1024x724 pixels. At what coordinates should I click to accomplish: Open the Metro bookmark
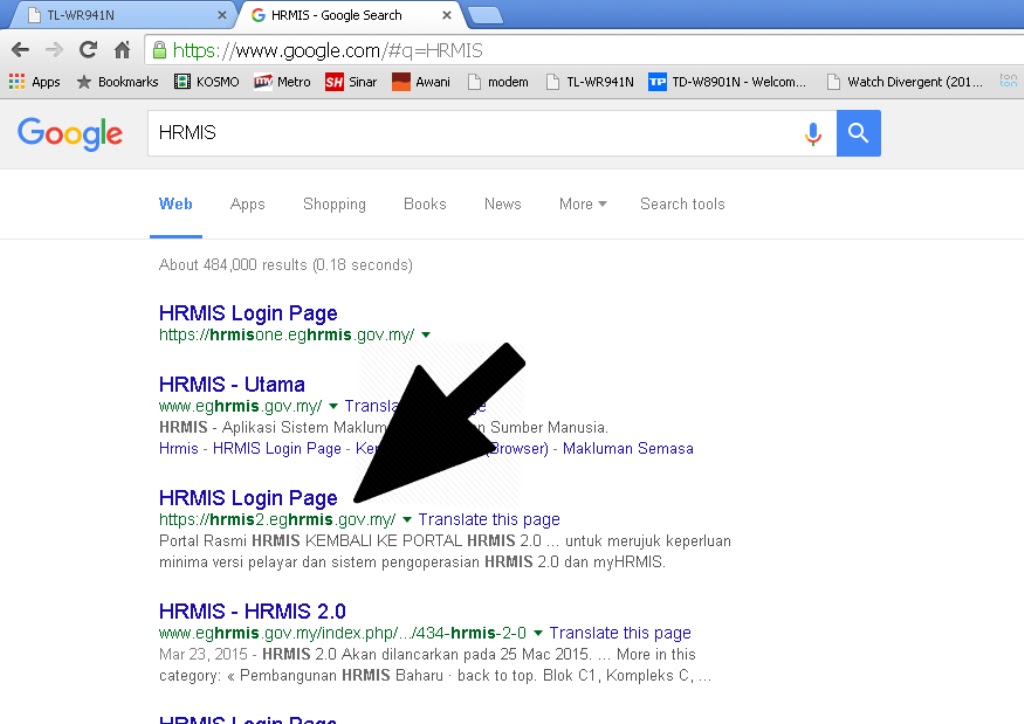[x=282, y=82]
